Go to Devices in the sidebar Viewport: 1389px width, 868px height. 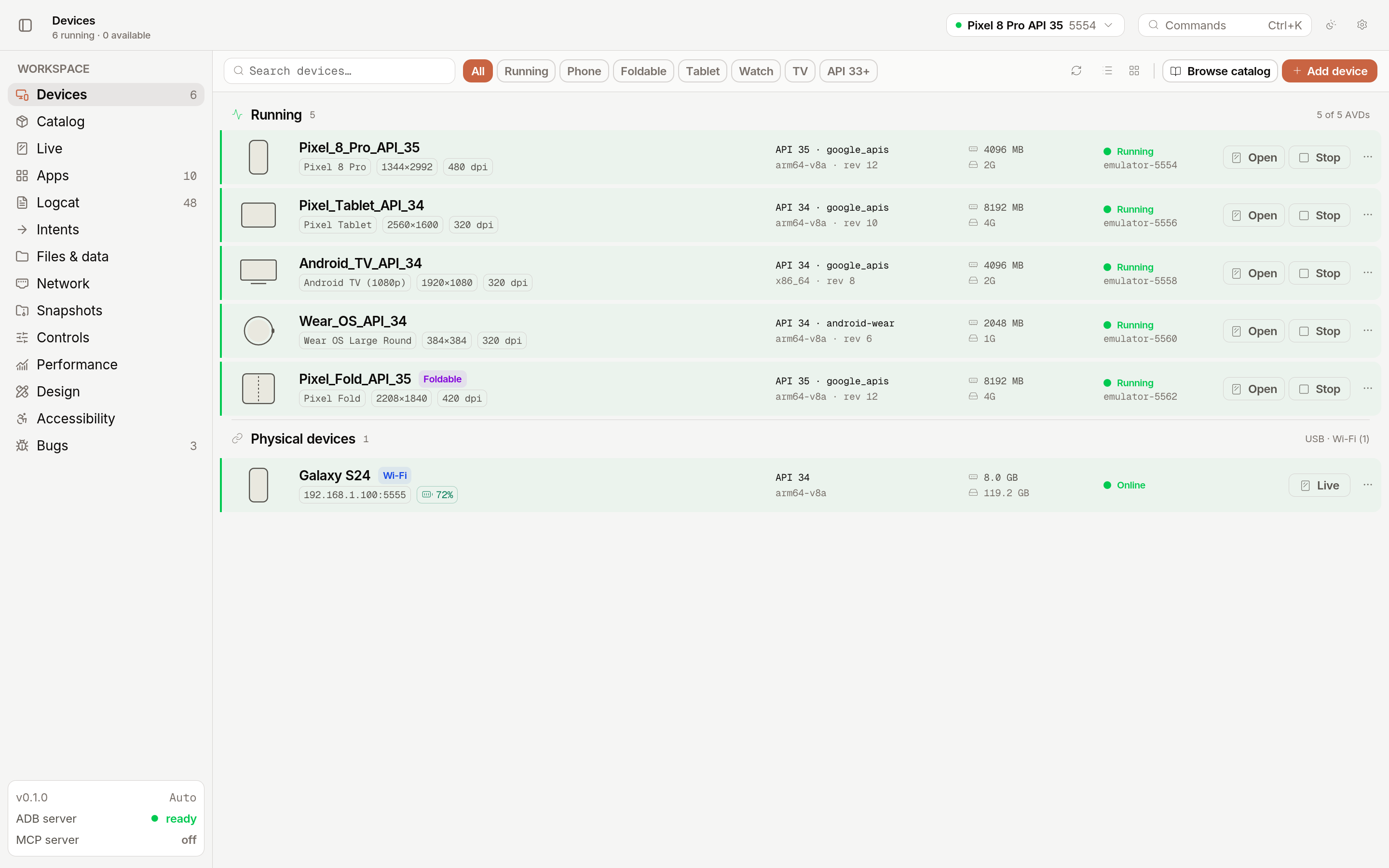(x=106, y=95)
